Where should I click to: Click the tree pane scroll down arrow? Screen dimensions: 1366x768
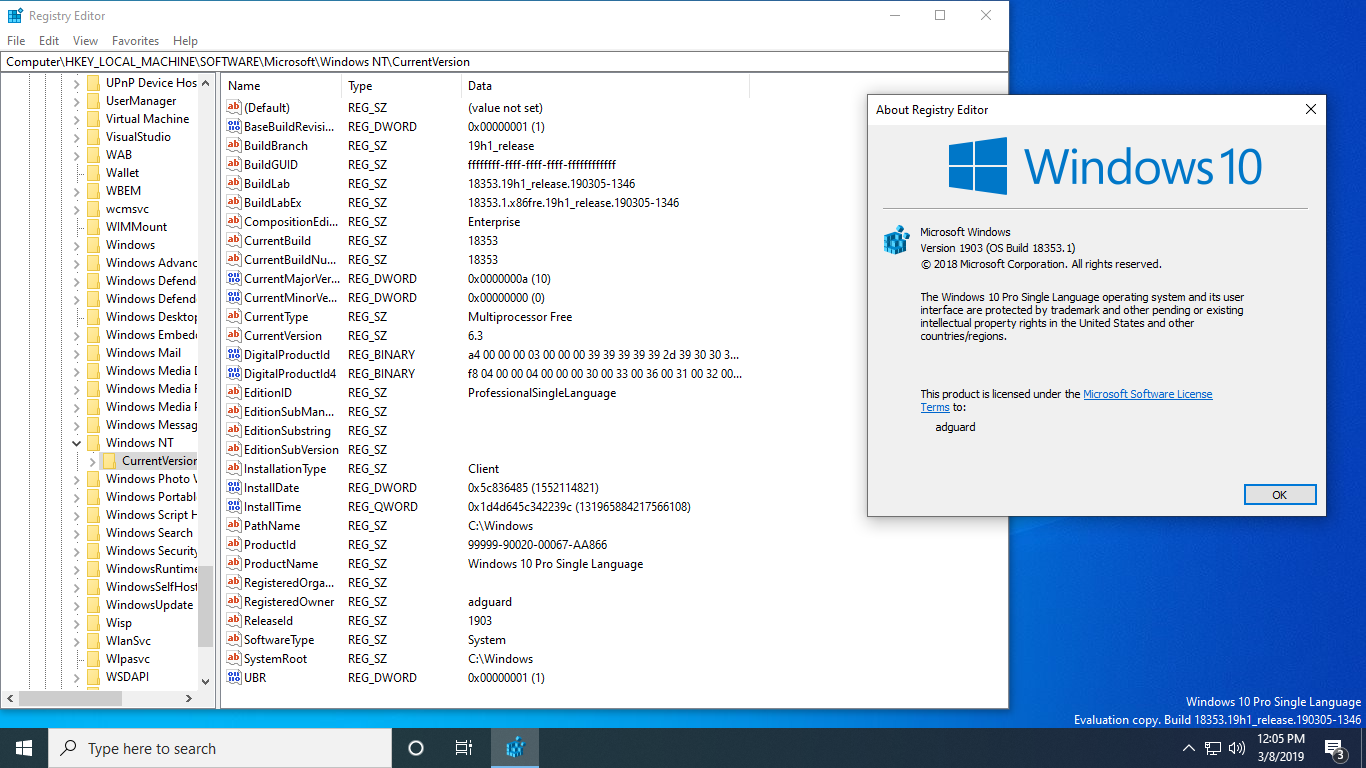point(206,681)
